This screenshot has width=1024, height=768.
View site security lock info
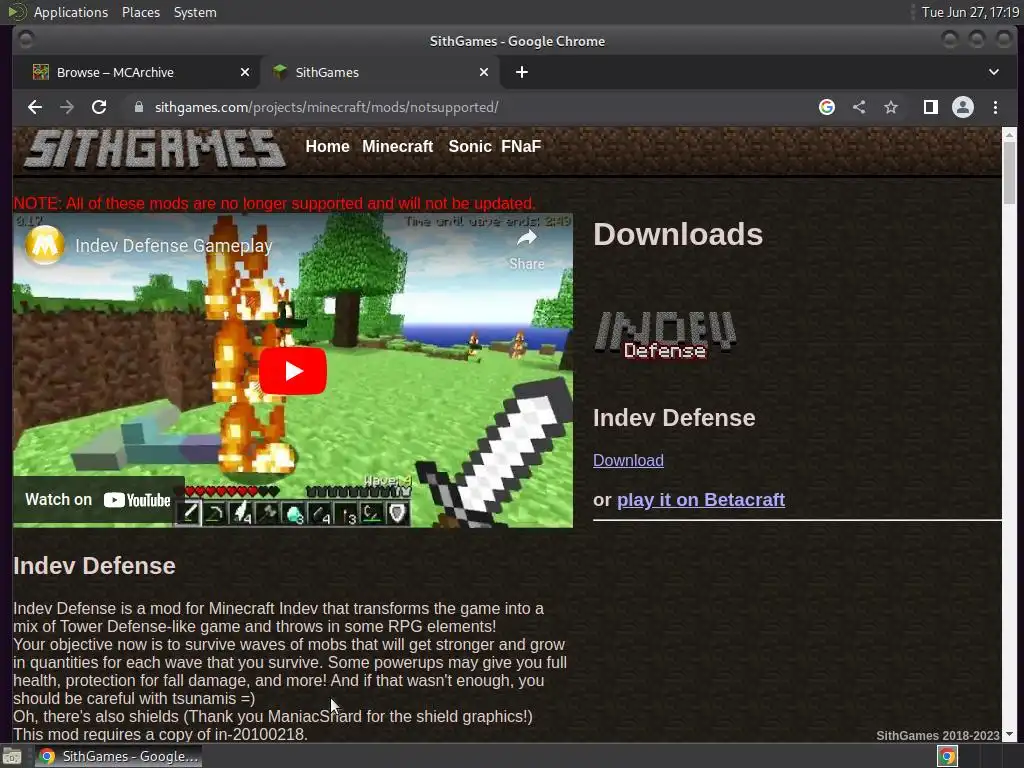pos(138,107)
